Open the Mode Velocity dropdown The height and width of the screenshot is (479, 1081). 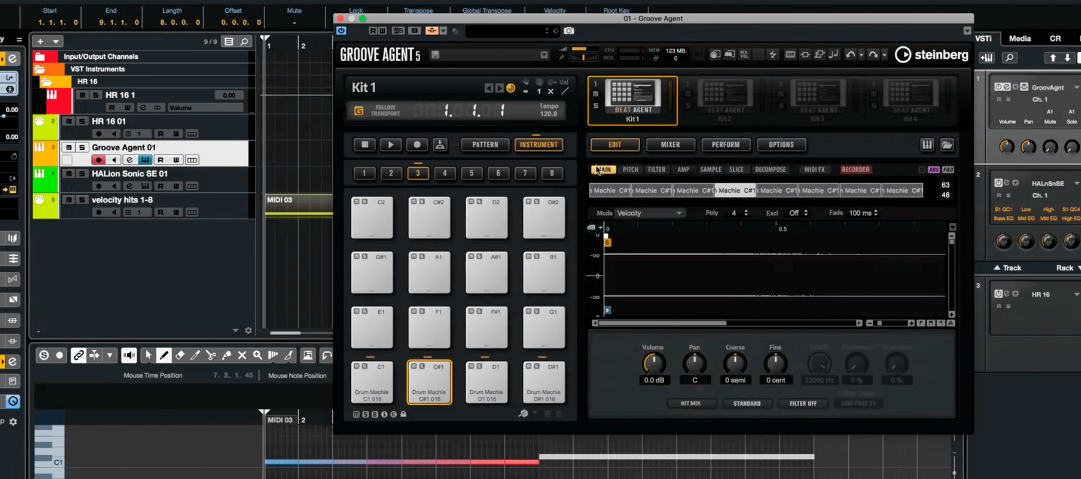click(650, 213)
